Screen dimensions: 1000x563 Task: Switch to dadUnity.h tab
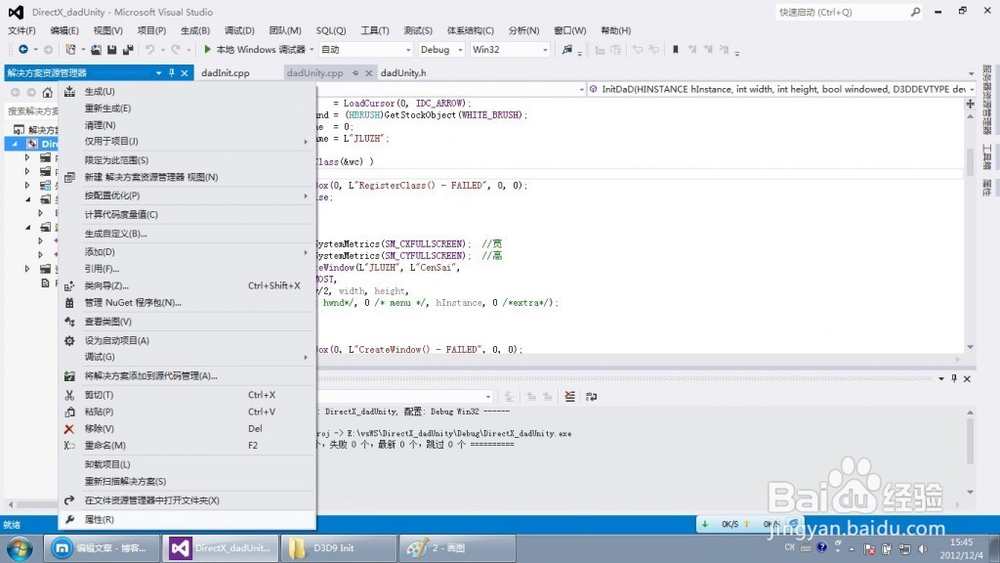point(403,73)
